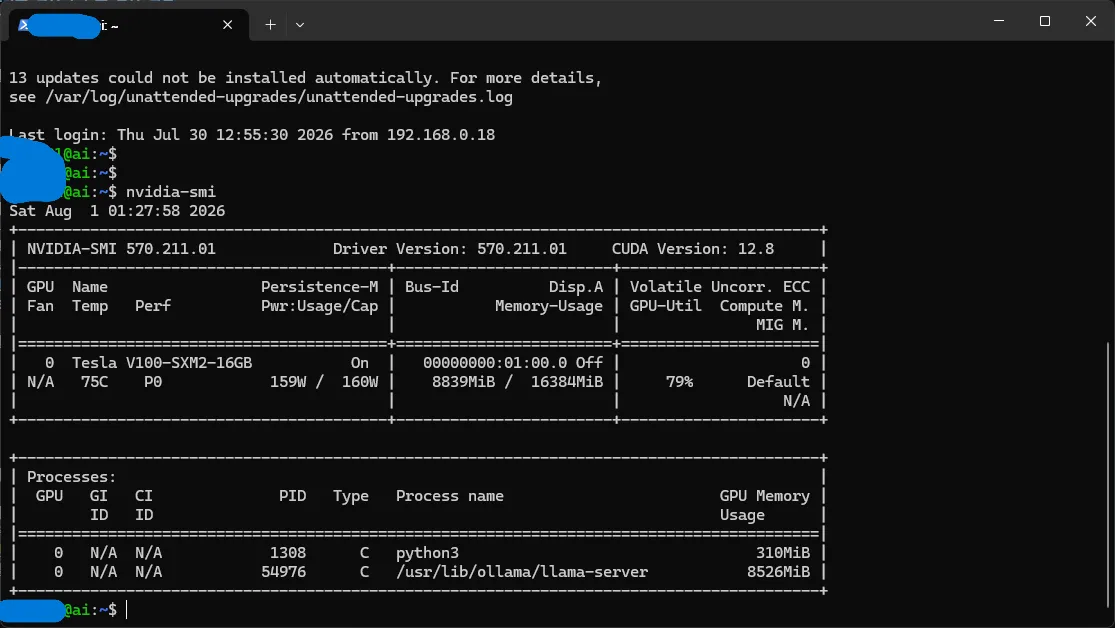Viewport: 1115px width, 628px height.
Task: Click the 'GPU-Util' column header
Action: [666, 306]
